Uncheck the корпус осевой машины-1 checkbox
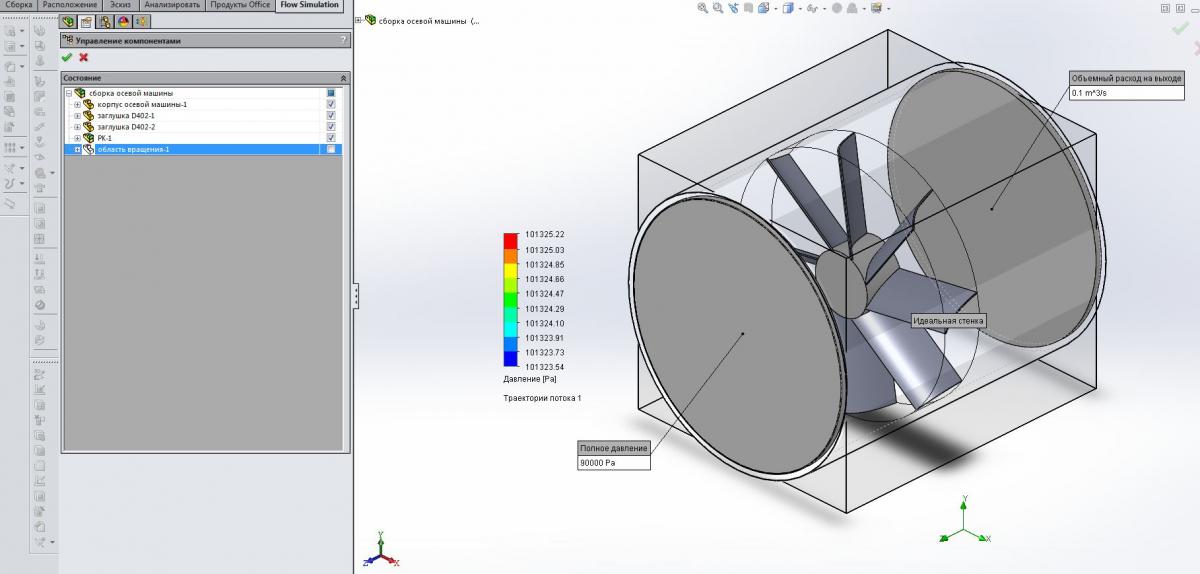The height and width of the screenshot is (574, 1200). coord(331,104)
